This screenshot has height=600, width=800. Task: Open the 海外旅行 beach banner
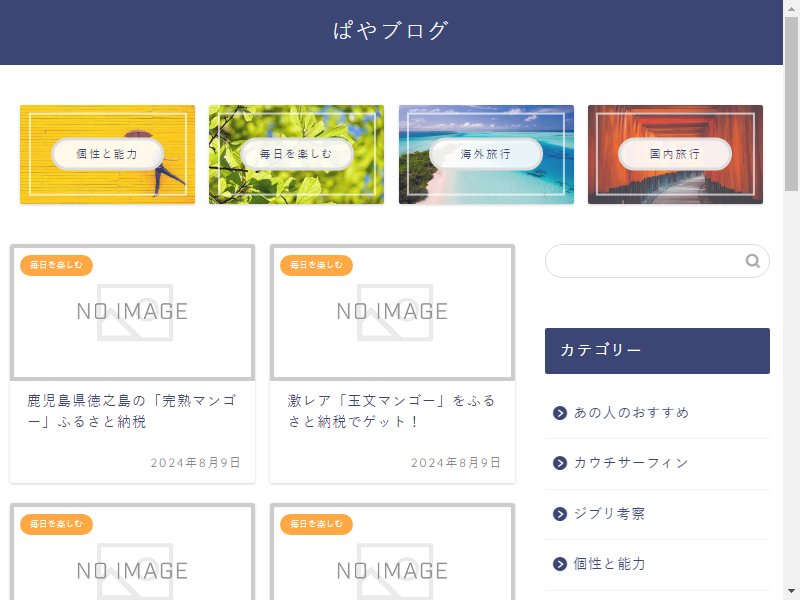click(486, 154)
